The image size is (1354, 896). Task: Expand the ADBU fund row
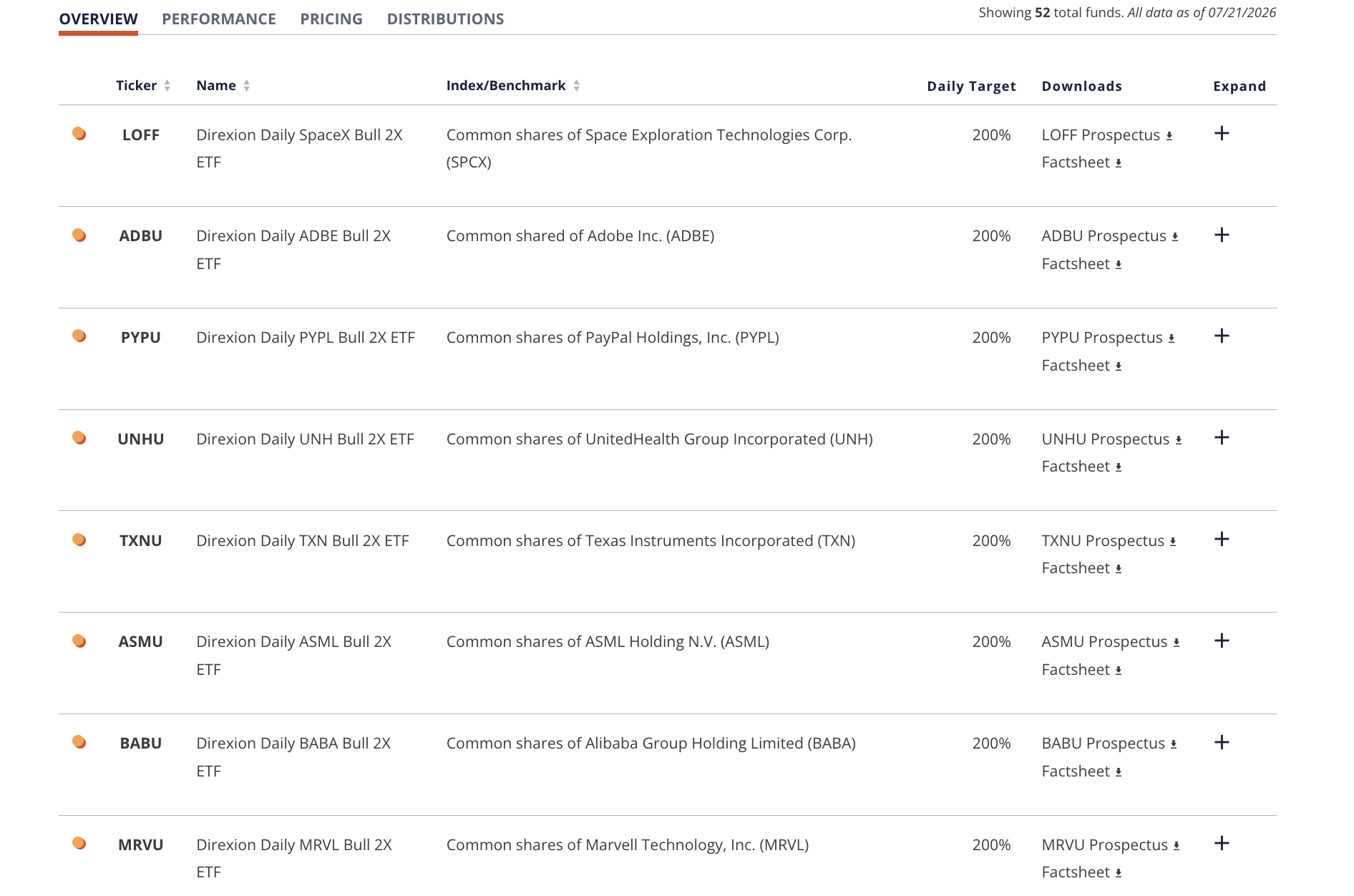1222,235
